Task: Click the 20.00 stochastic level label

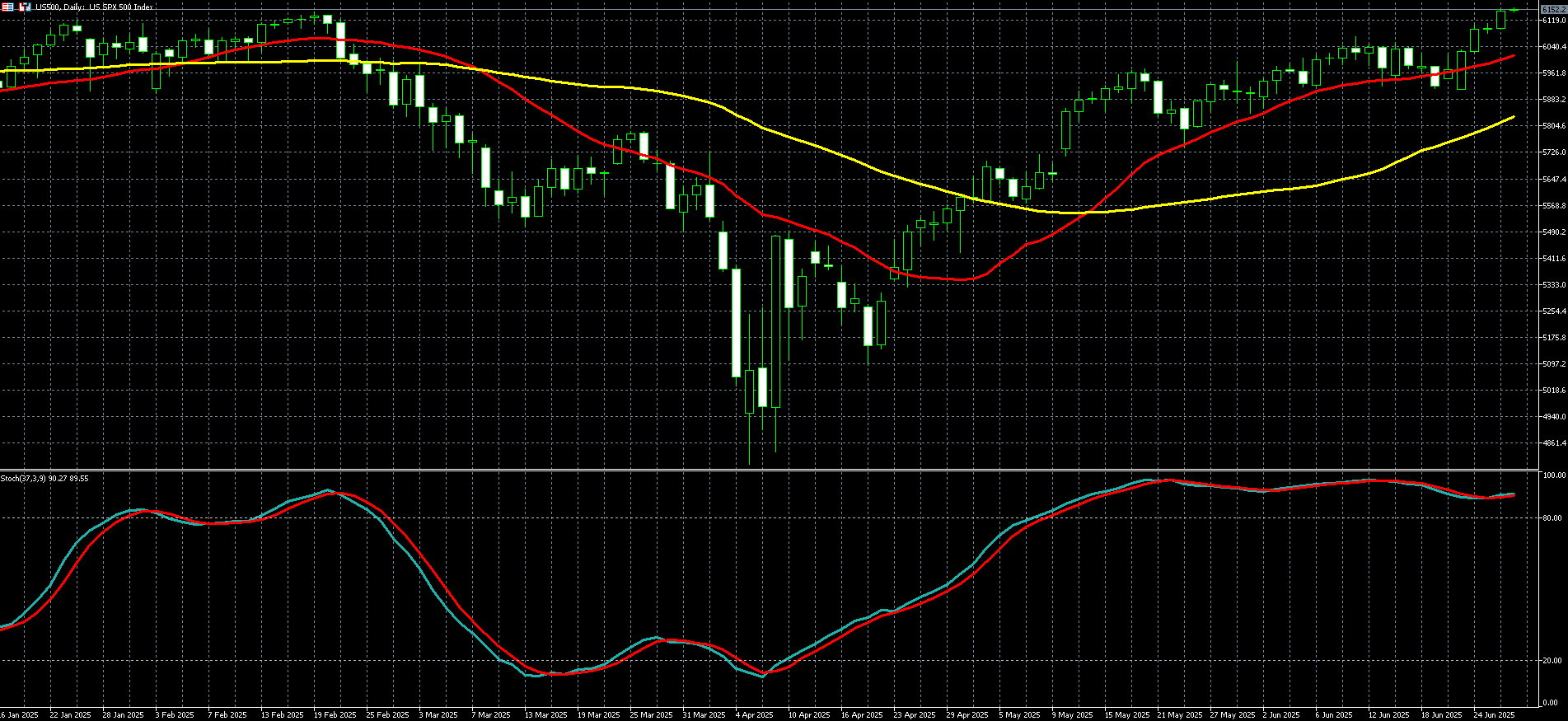Action: (1552, 661)
